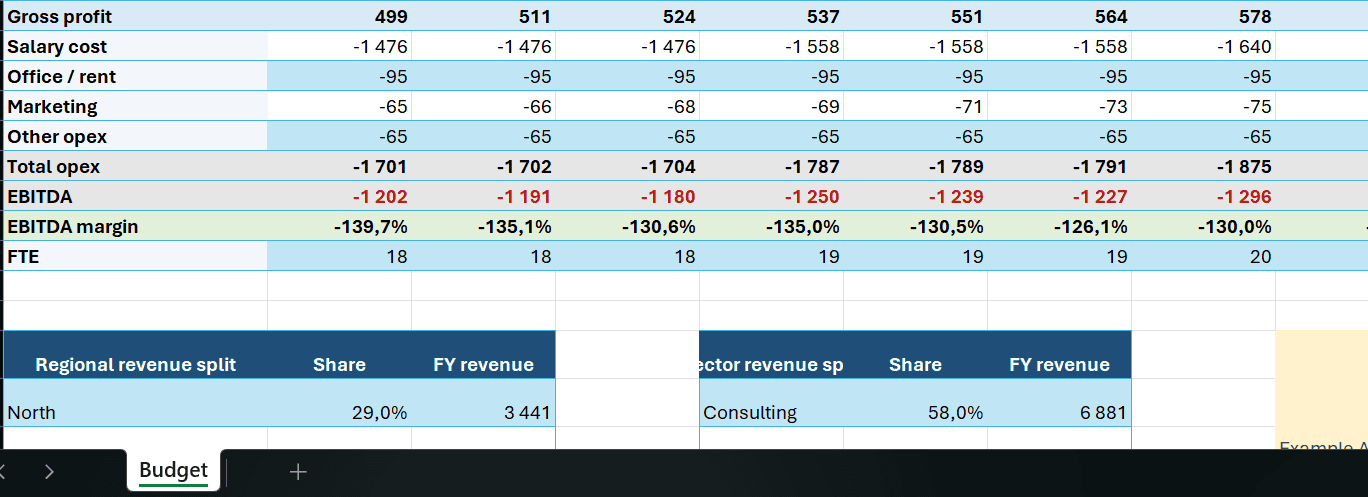
Task: Open the Budget sheet tab
Action: [x=173, y=471]
